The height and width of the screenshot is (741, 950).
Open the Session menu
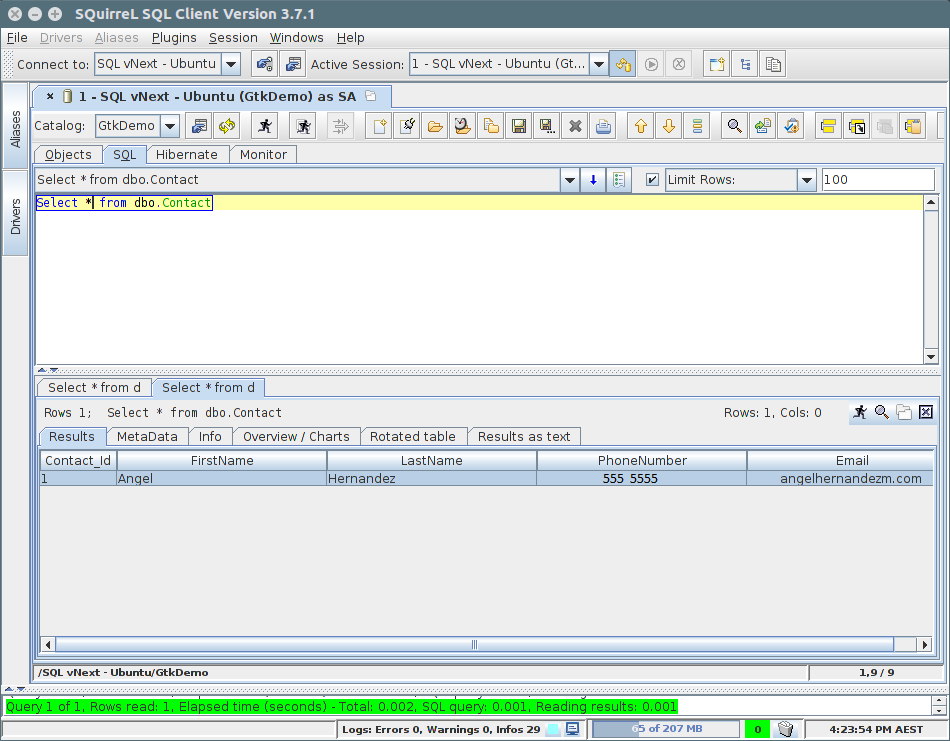[x=233, y=38]
